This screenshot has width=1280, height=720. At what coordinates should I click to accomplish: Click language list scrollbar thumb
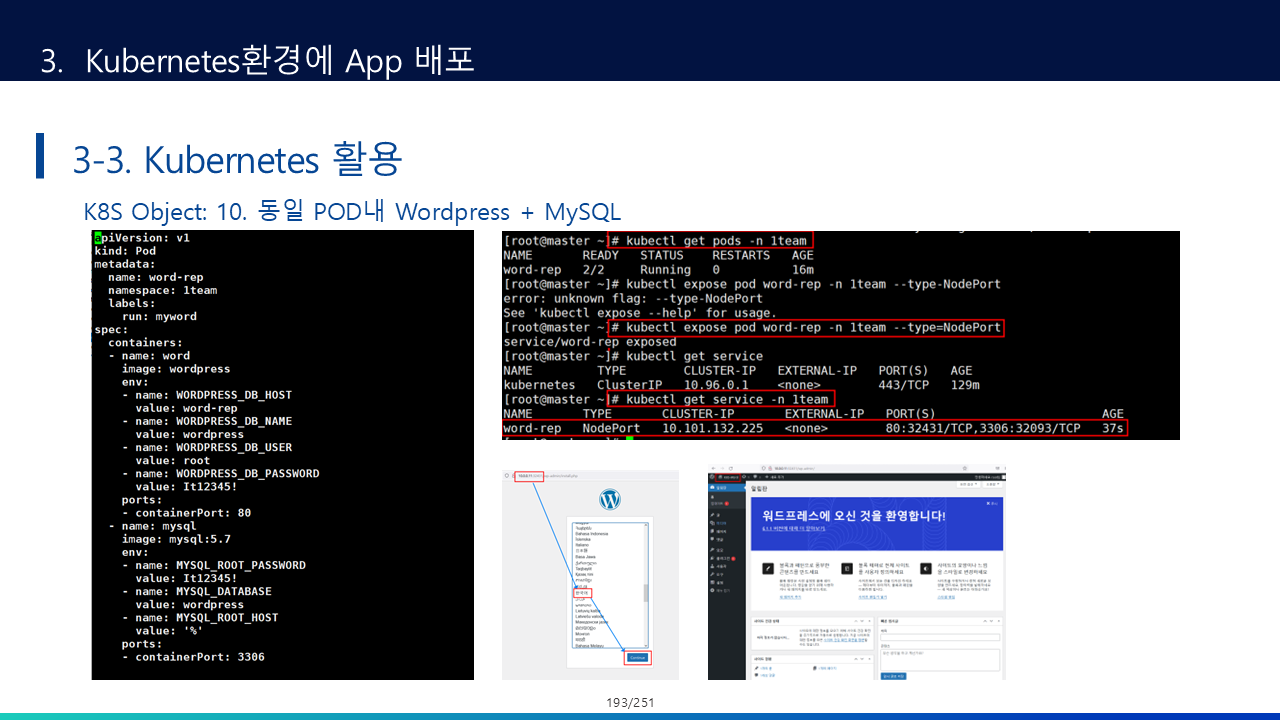pos(646,593)
